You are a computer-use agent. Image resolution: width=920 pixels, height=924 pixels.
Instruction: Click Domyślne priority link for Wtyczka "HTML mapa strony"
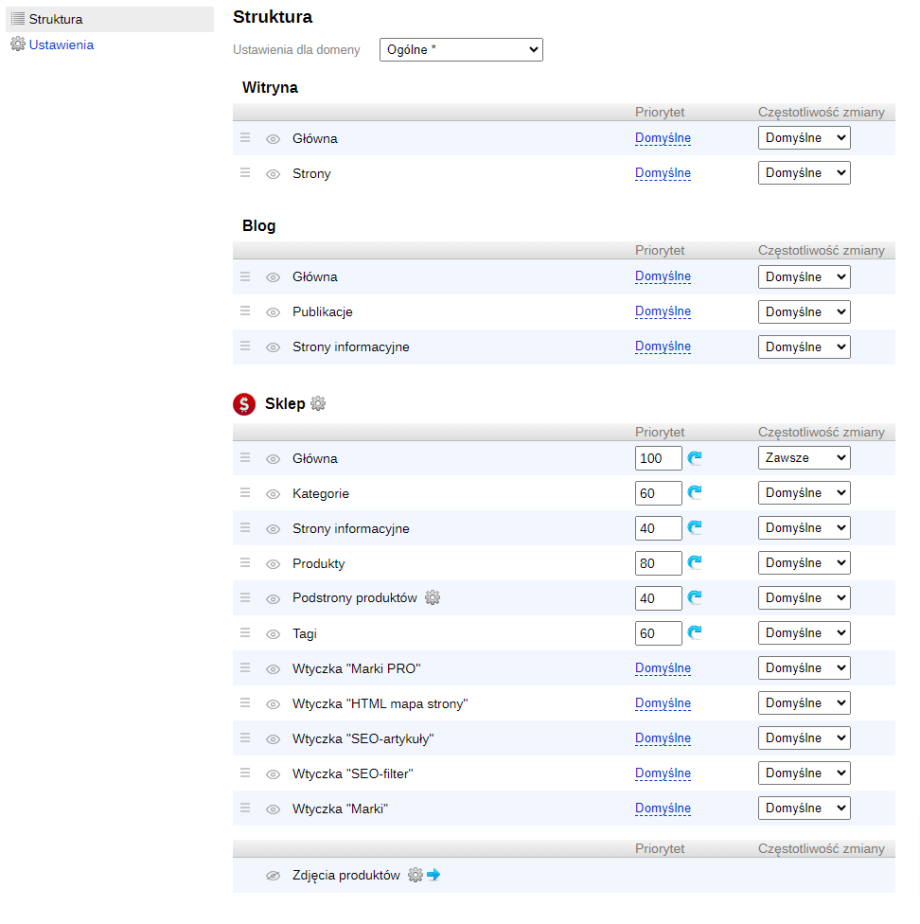tap(662, 703)
